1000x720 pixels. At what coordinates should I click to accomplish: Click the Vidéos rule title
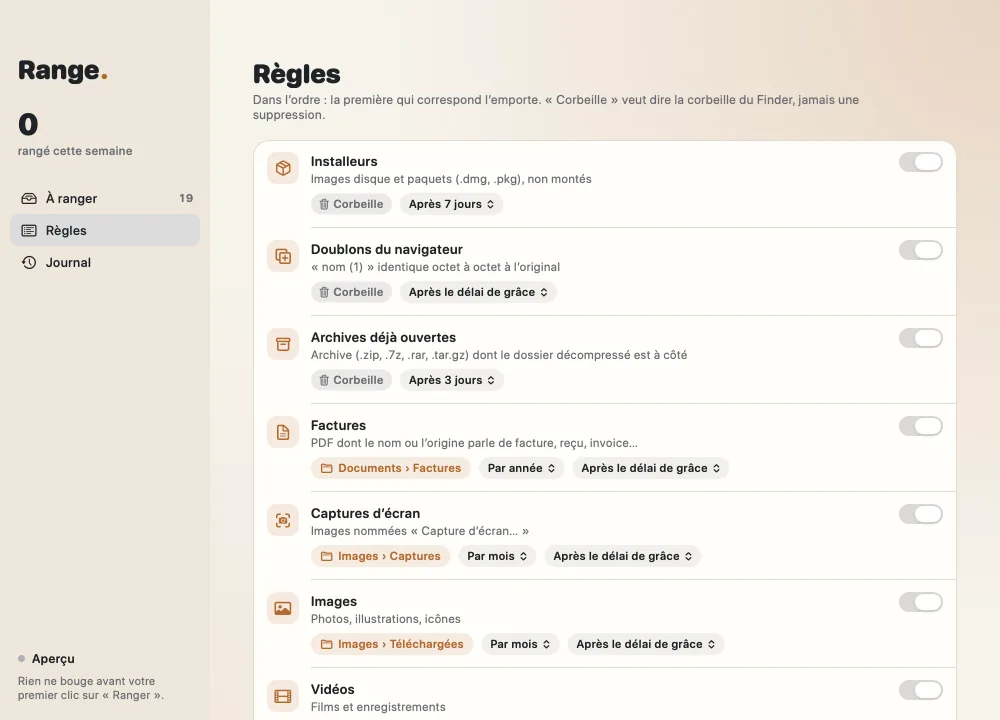pos(332,689)
